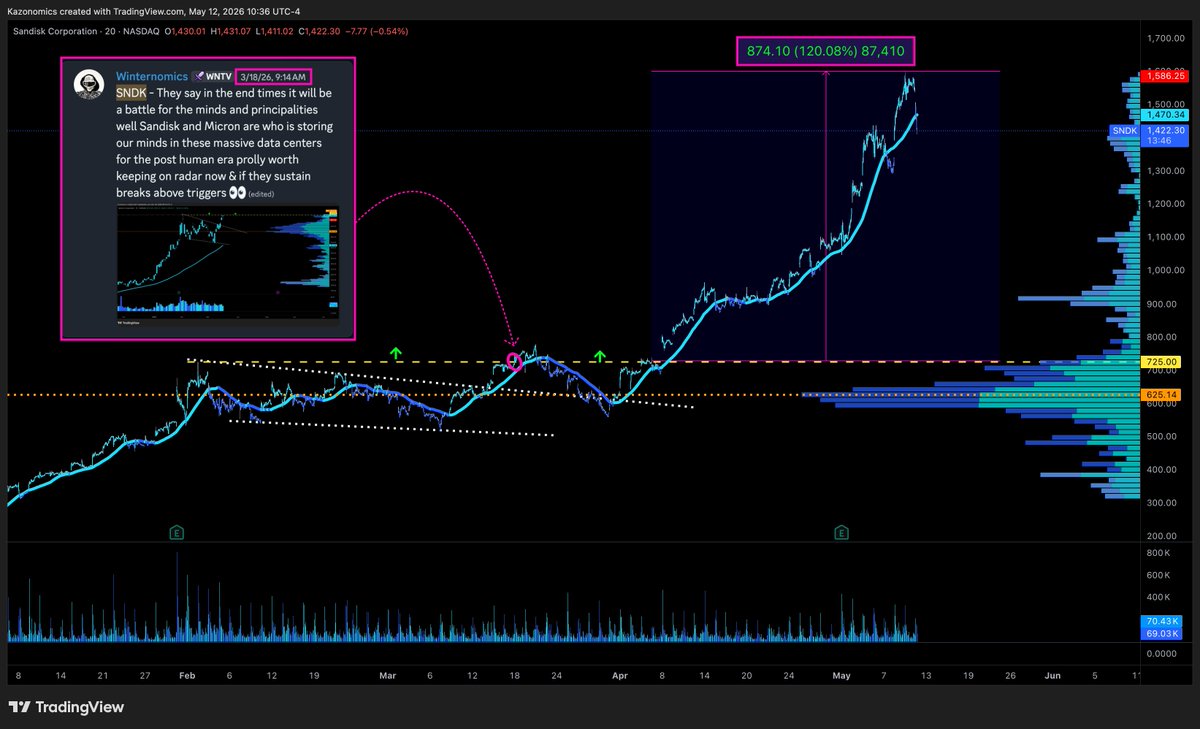Click the earnings E marker near February
The image size is (1200, 729).
177,531
